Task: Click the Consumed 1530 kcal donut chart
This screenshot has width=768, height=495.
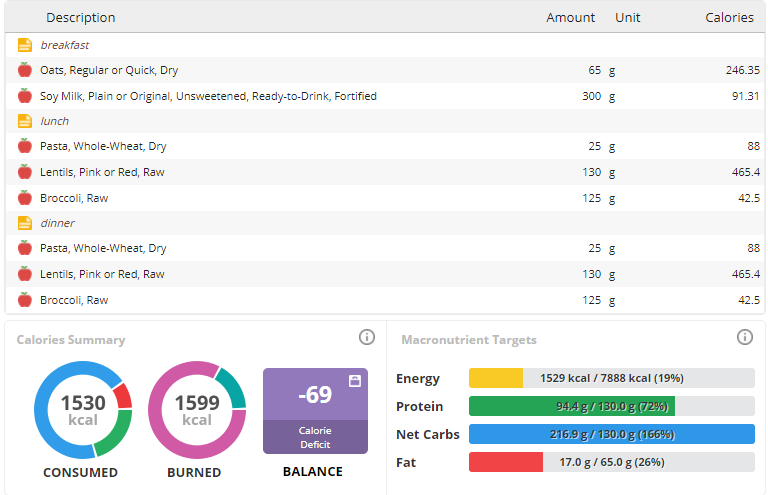Action: (x=83, y=410)
